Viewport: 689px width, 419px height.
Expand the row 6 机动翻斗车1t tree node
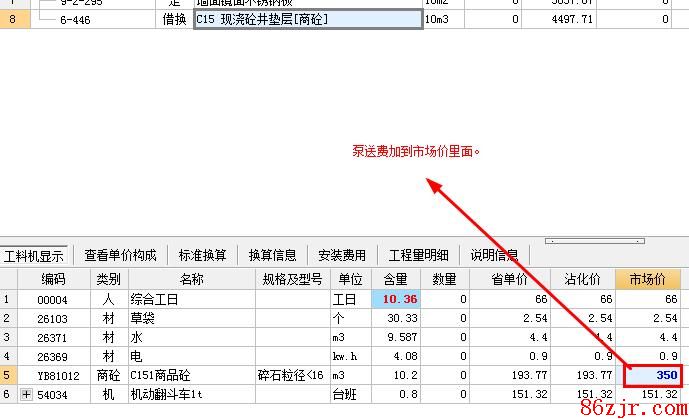[x=27, y=395]
